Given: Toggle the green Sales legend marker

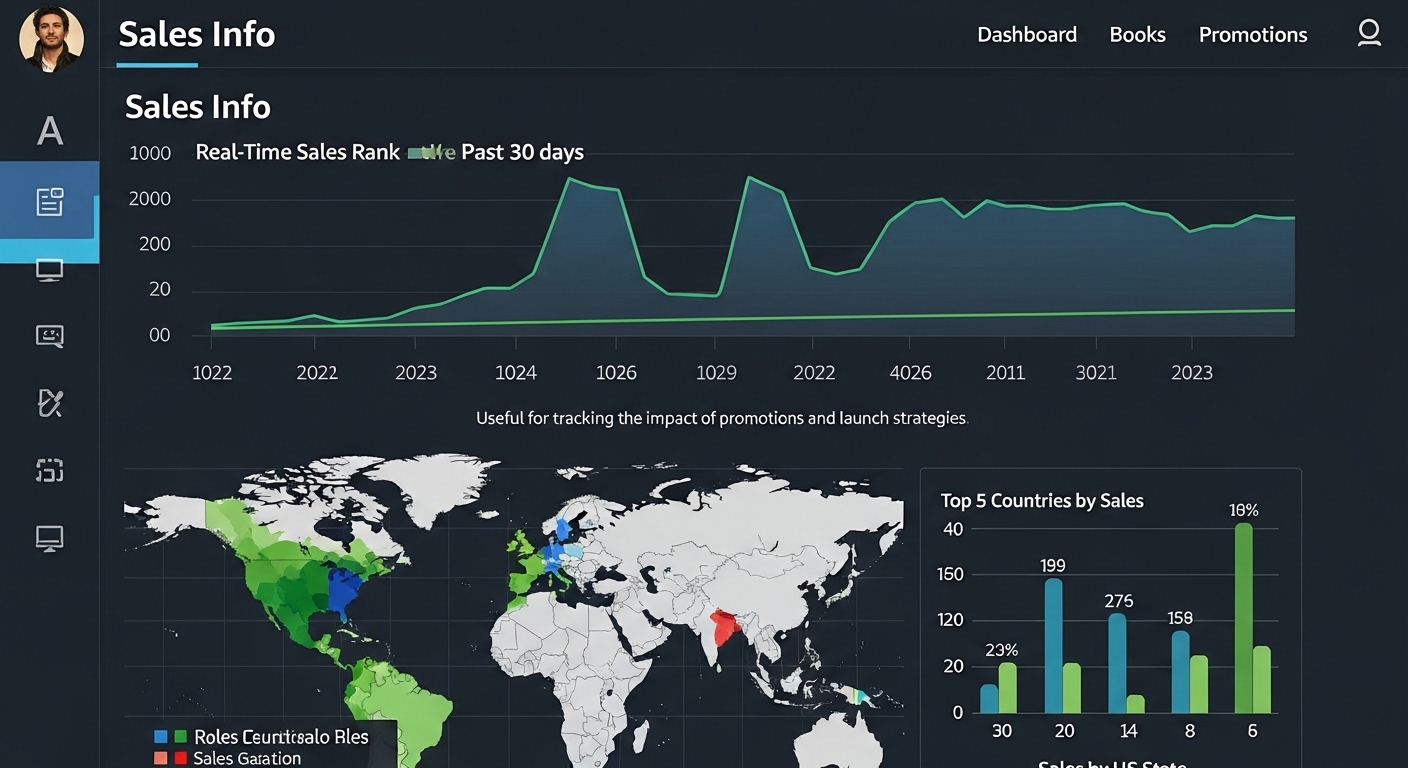Looking at the screenshot, I should [179, 736].
